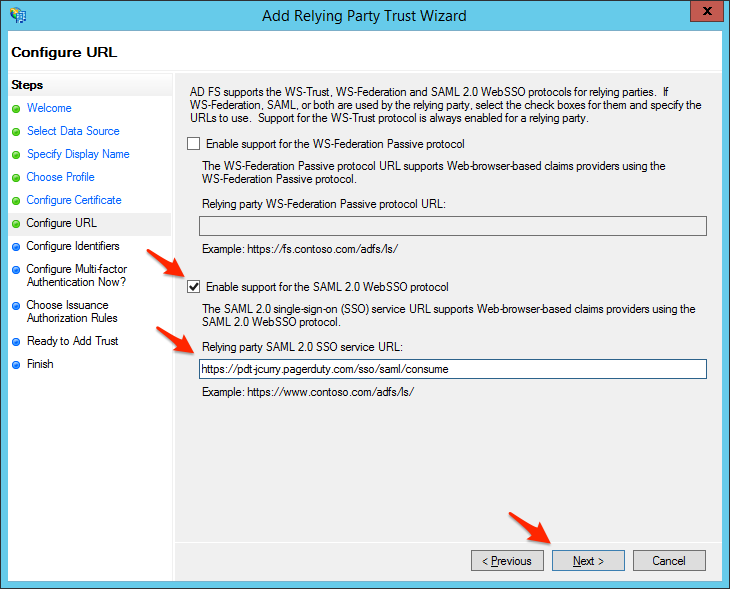The image size is (730, 589).
Task: Enable WS-Federation Passive protocol support checkbox
Action: point(194,144)
